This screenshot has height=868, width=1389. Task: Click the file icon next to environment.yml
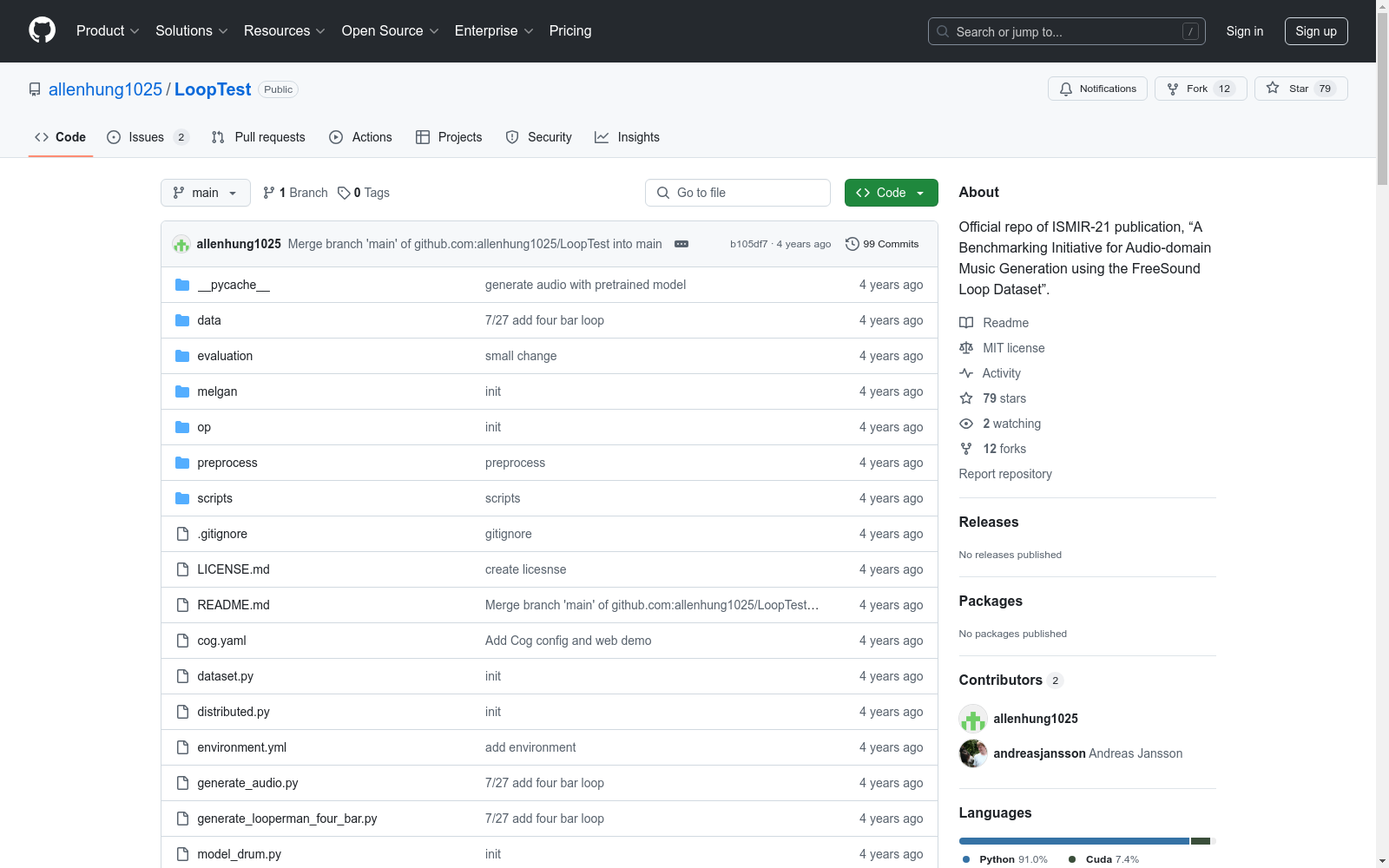pos(182,747)
